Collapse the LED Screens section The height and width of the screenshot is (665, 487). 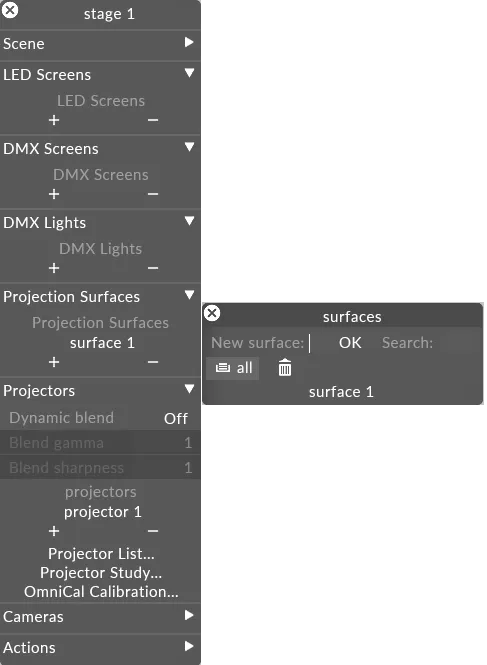[x=189, y=73]
